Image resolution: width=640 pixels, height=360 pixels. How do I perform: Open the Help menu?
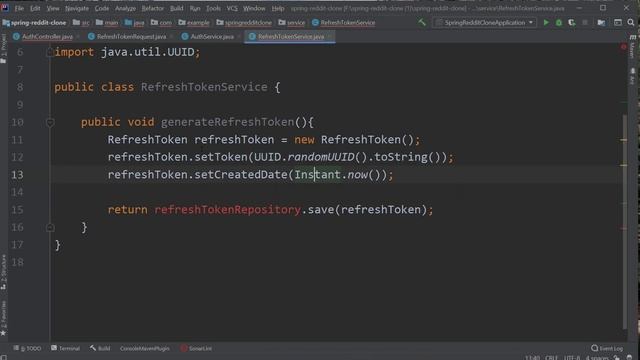click(x=278, y=8)
